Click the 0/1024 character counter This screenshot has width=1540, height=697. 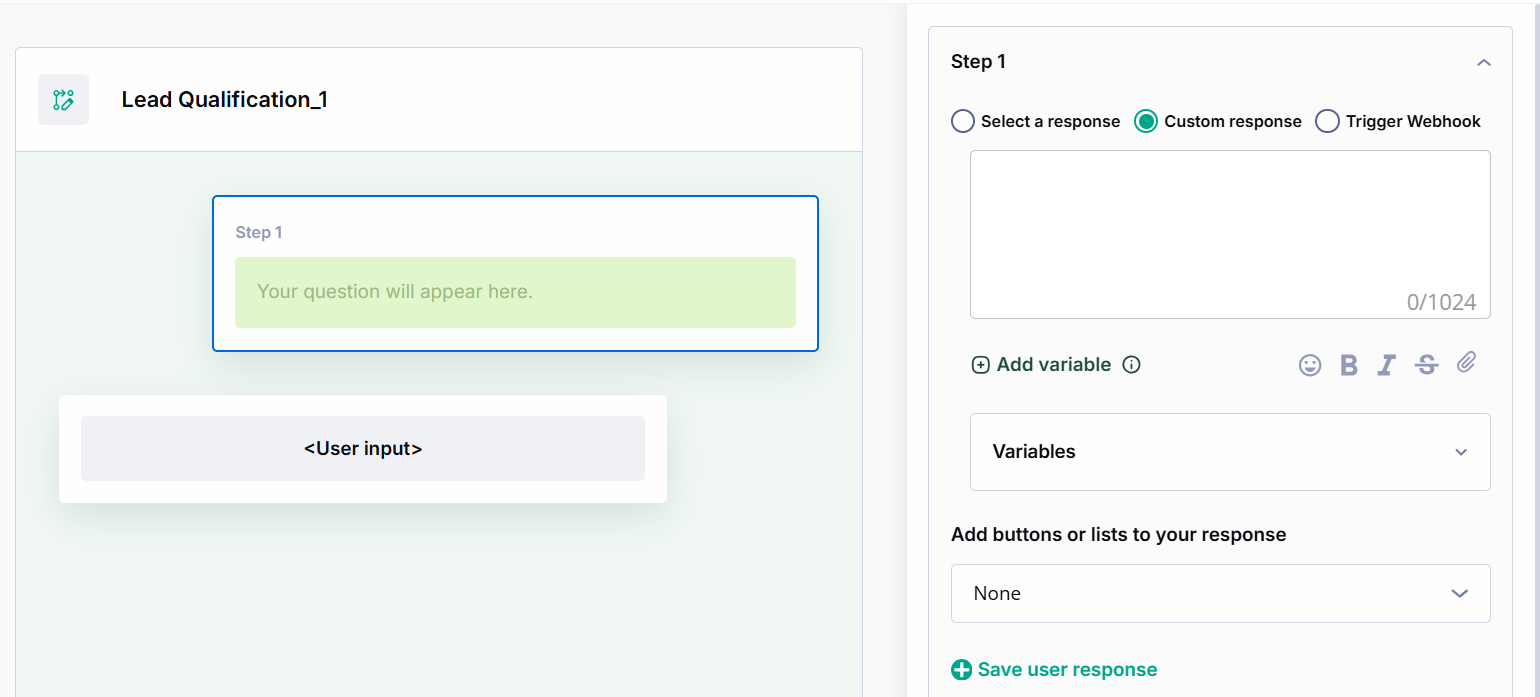(x=1441, y=302)
